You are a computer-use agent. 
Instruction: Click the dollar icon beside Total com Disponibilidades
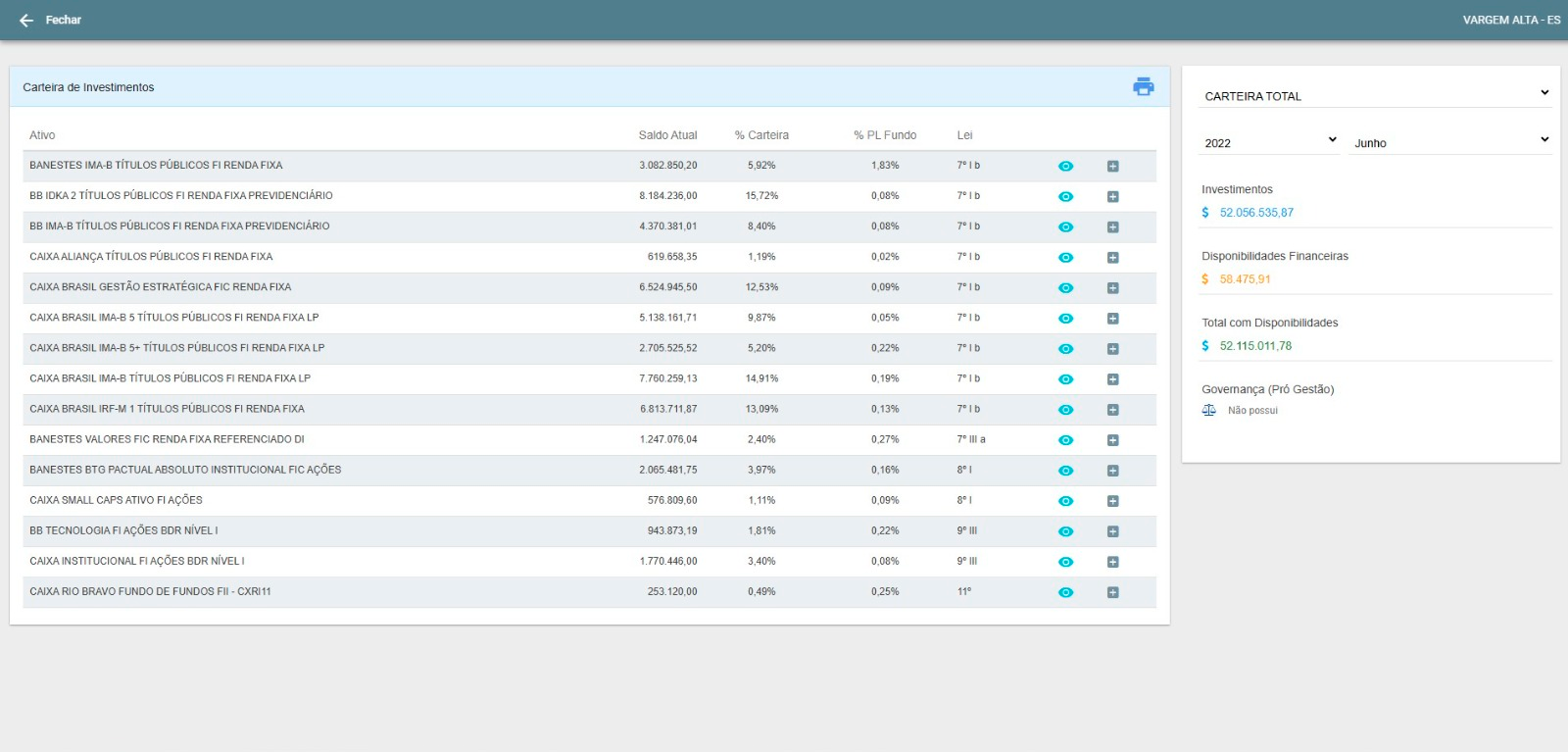click(x=1205, y=345)
